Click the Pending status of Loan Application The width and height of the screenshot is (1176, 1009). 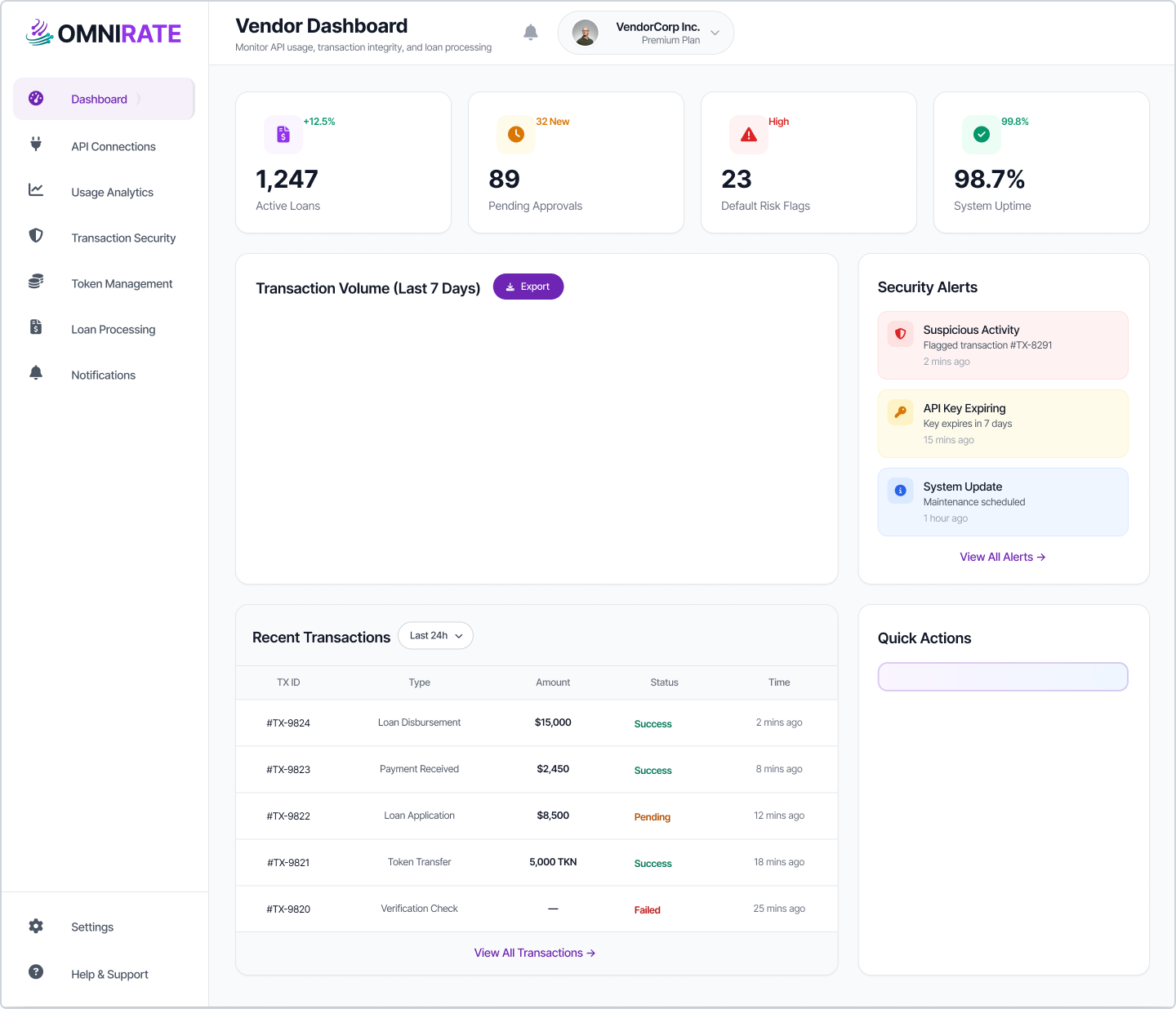653,817
